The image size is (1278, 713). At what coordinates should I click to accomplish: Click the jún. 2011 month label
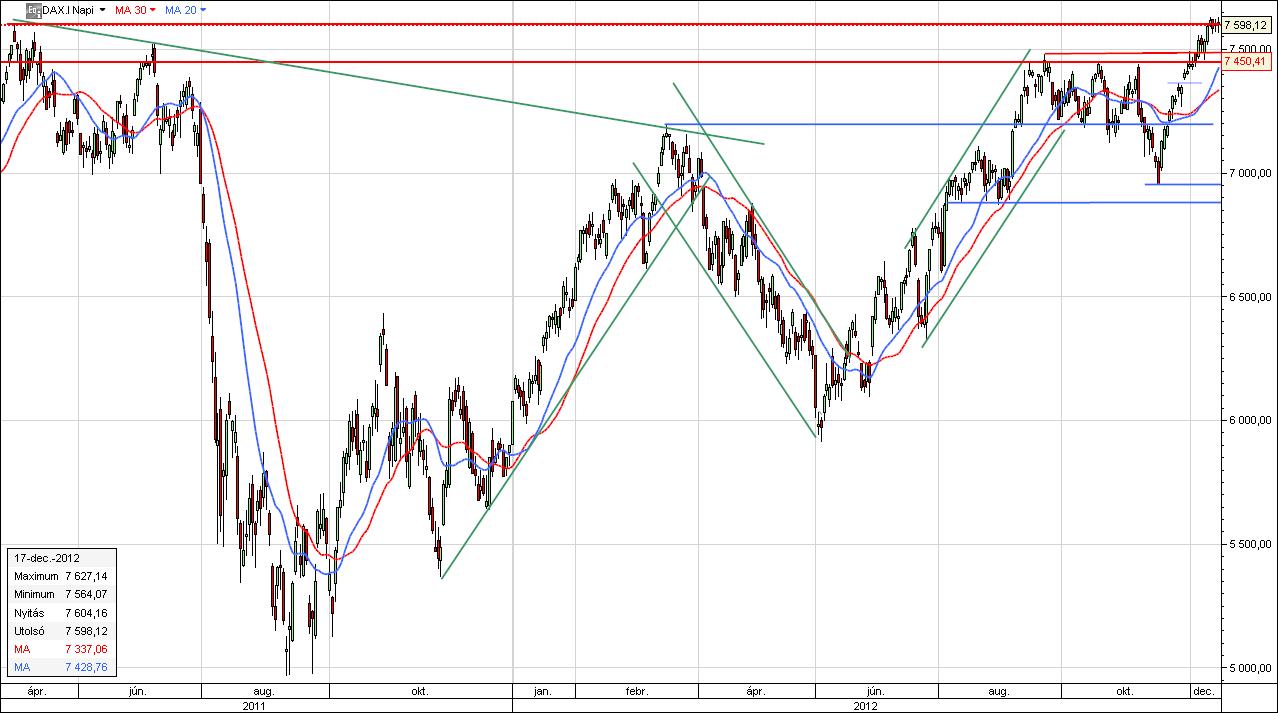click(x=140, y=691)
